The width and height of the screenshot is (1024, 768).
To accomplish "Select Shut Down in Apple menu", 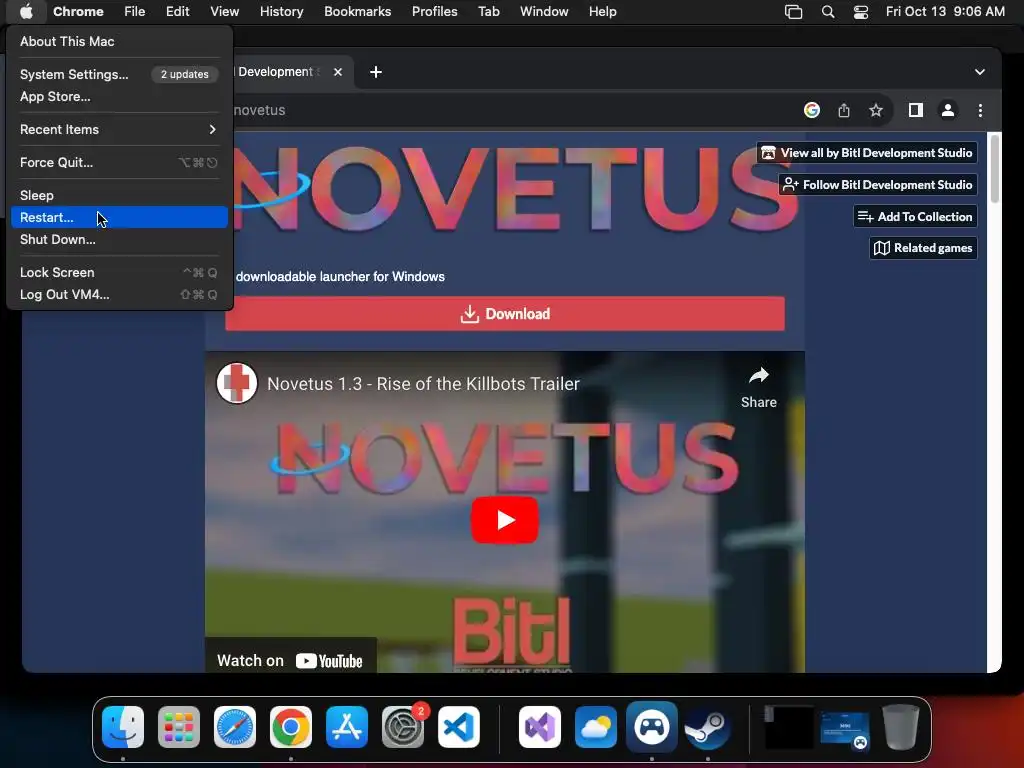I will tap(119, 240).
